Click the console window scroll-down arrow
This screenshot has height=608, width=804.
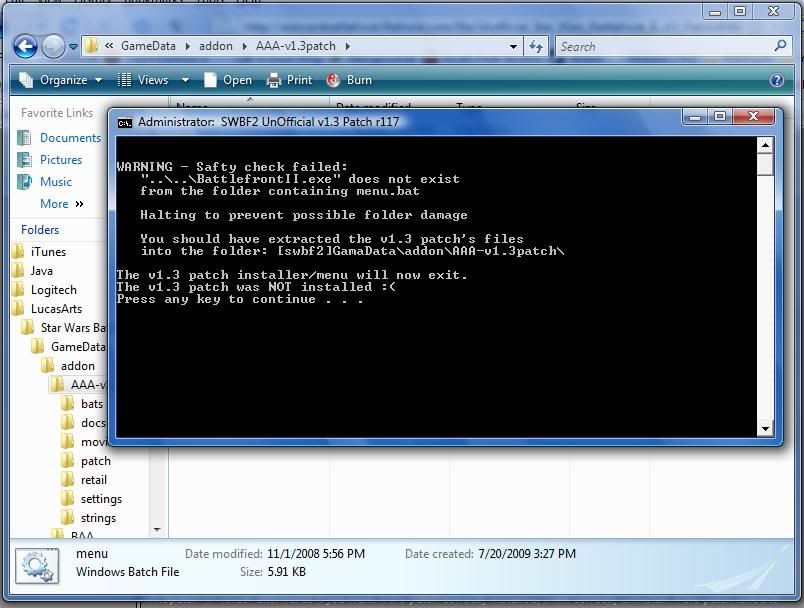pyautogui.click(x=765, y=429)
